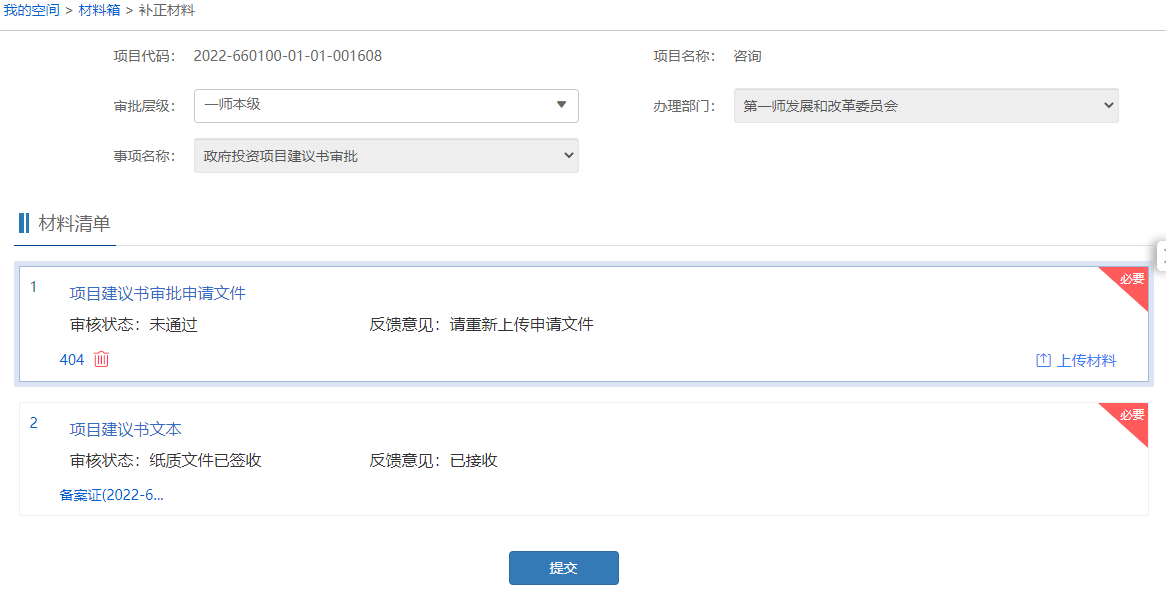The image size is (1166, 590).
Task: Click the project code 2022-660100-01-01-001608
Action: 288,56
